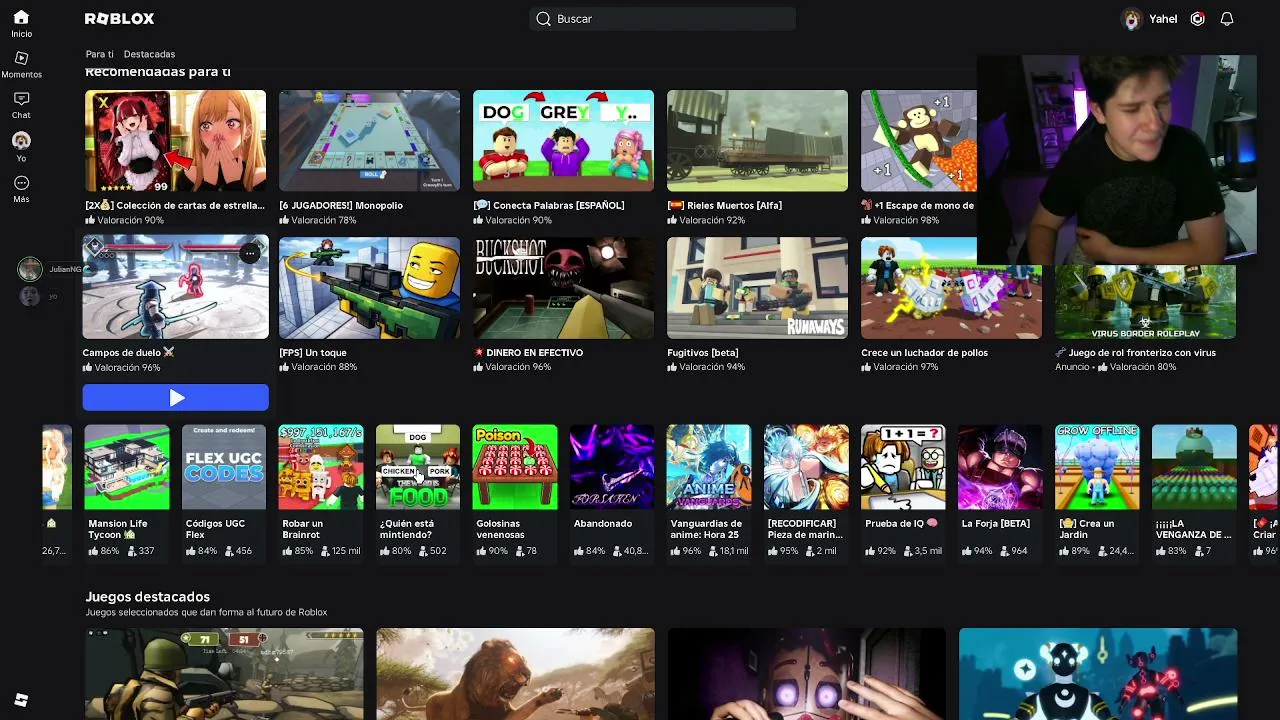
Task: Open the Rieles Muertos train thumbnail
Action: coord(757,141)
